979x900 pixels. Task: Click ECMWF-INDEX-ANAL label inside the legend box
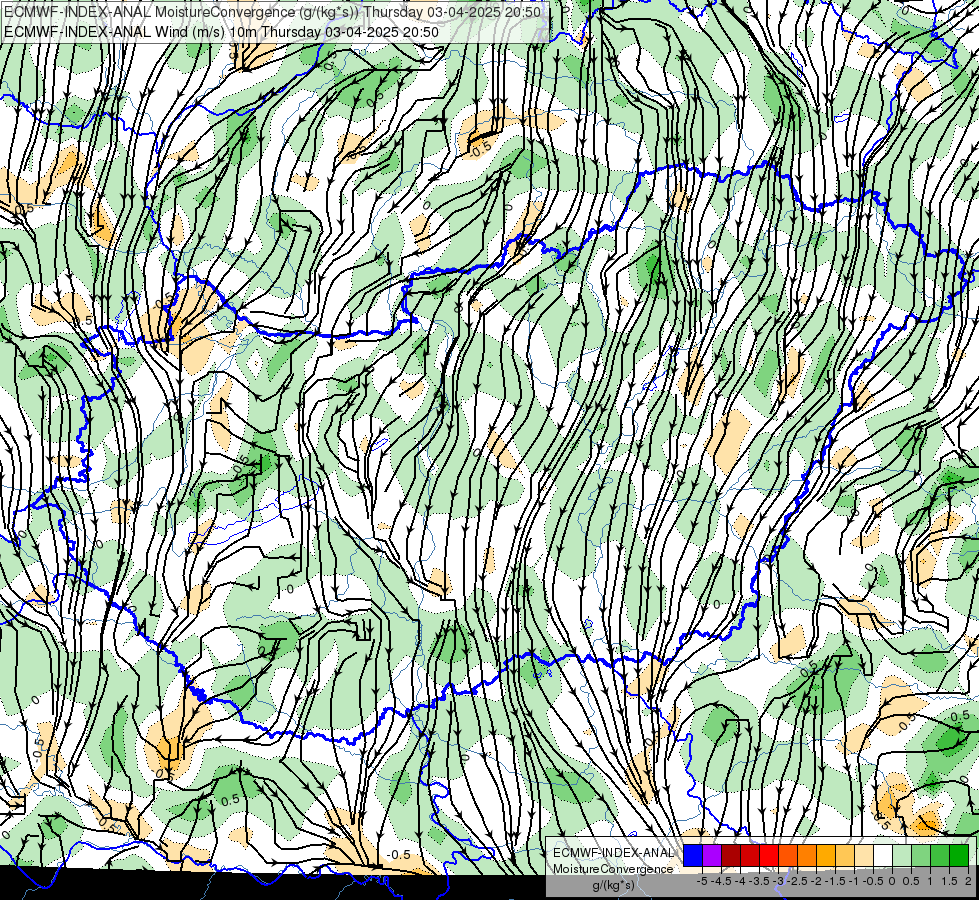(x=613, y=853)
